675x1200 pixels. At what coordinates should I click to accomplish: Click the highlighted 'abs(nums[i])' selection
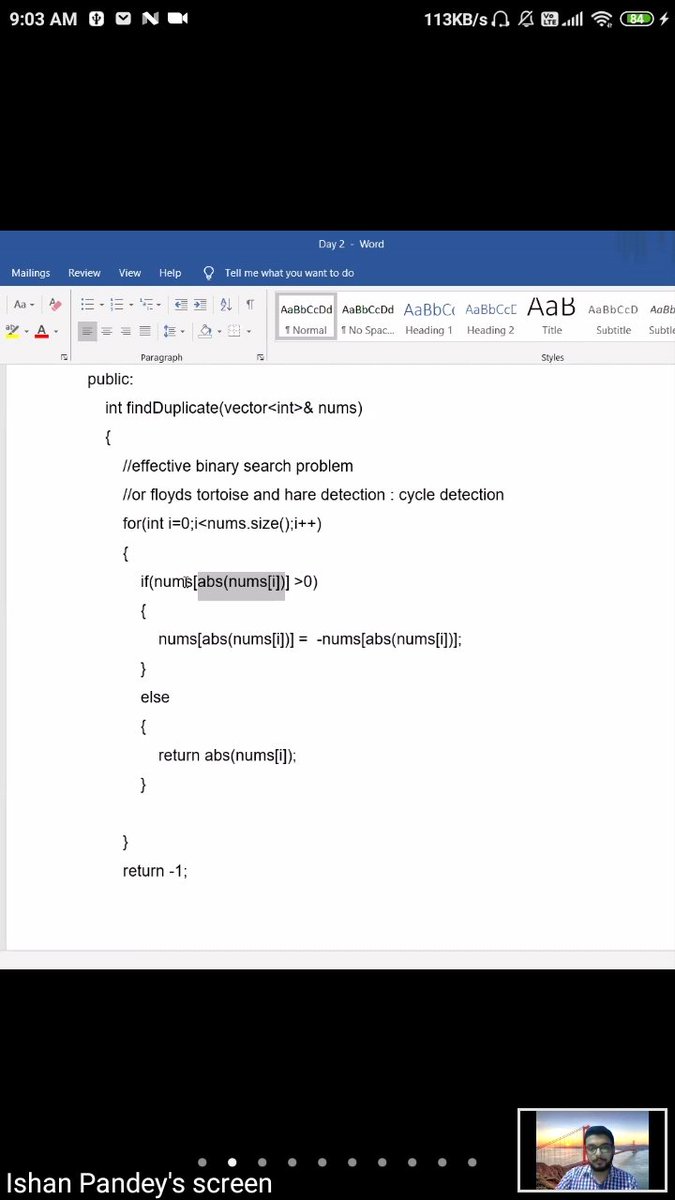click(x=242, y=582)
